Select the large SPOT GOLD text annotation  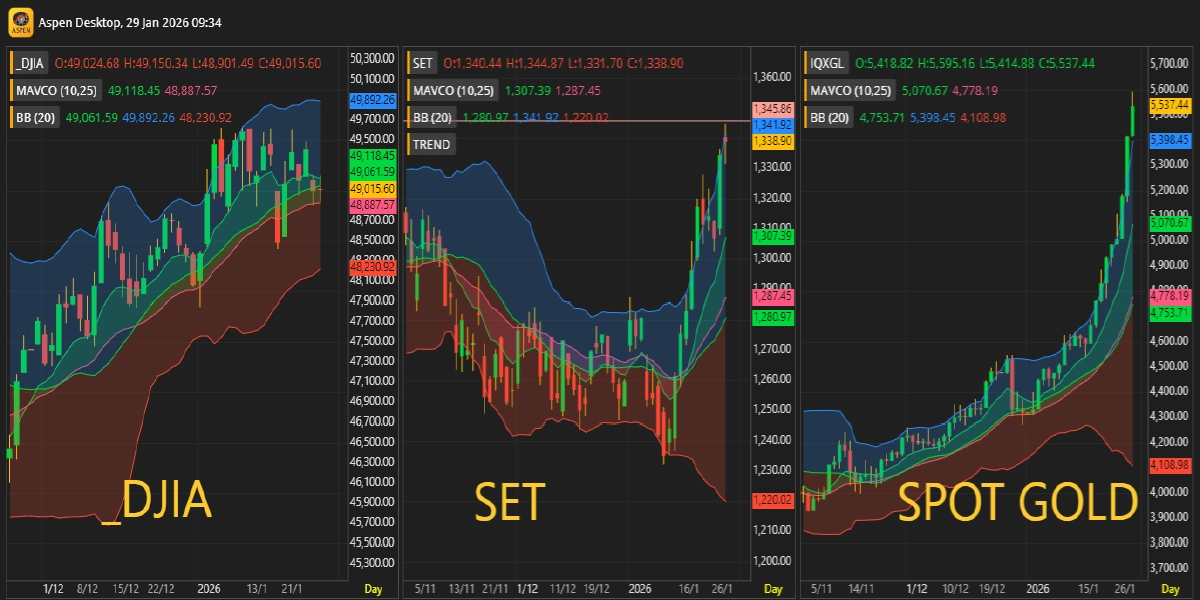(1017, 502)
